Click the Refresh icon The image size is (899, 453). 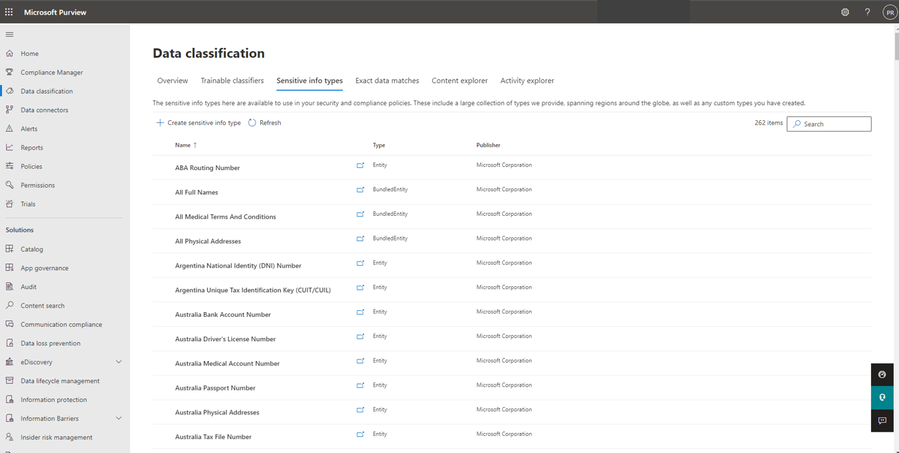pos(252,123)
